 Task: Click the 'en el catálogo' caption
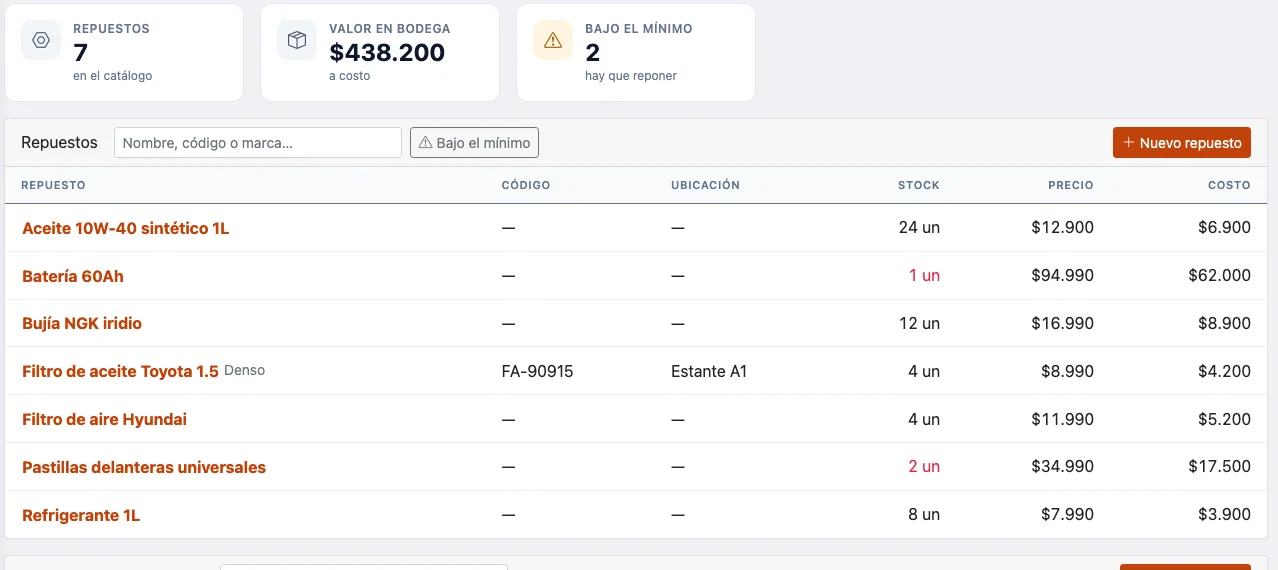point(113,76)
